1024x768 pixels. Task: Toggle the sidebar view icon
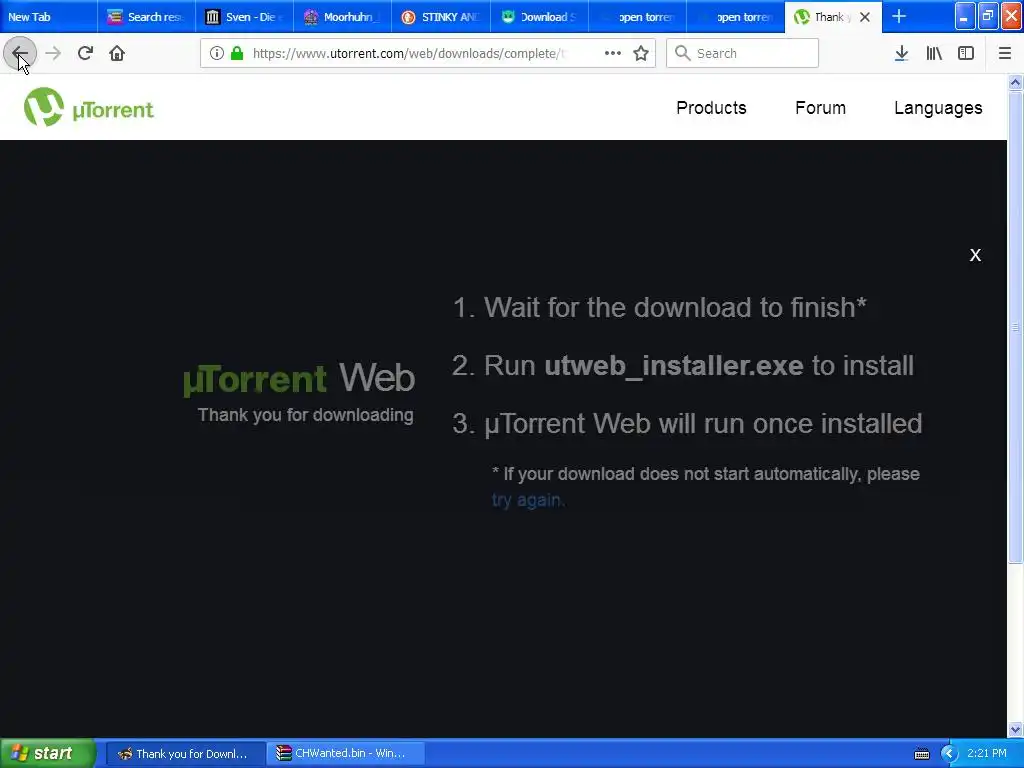click(966, 53)
